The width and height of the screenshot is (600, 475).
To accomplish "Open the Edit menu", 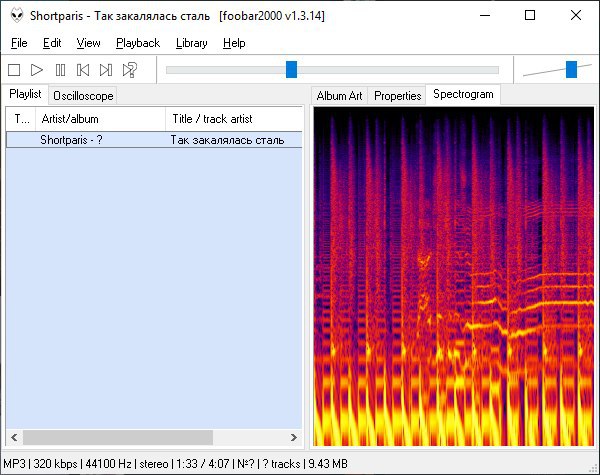I will (x=52, y=43).
